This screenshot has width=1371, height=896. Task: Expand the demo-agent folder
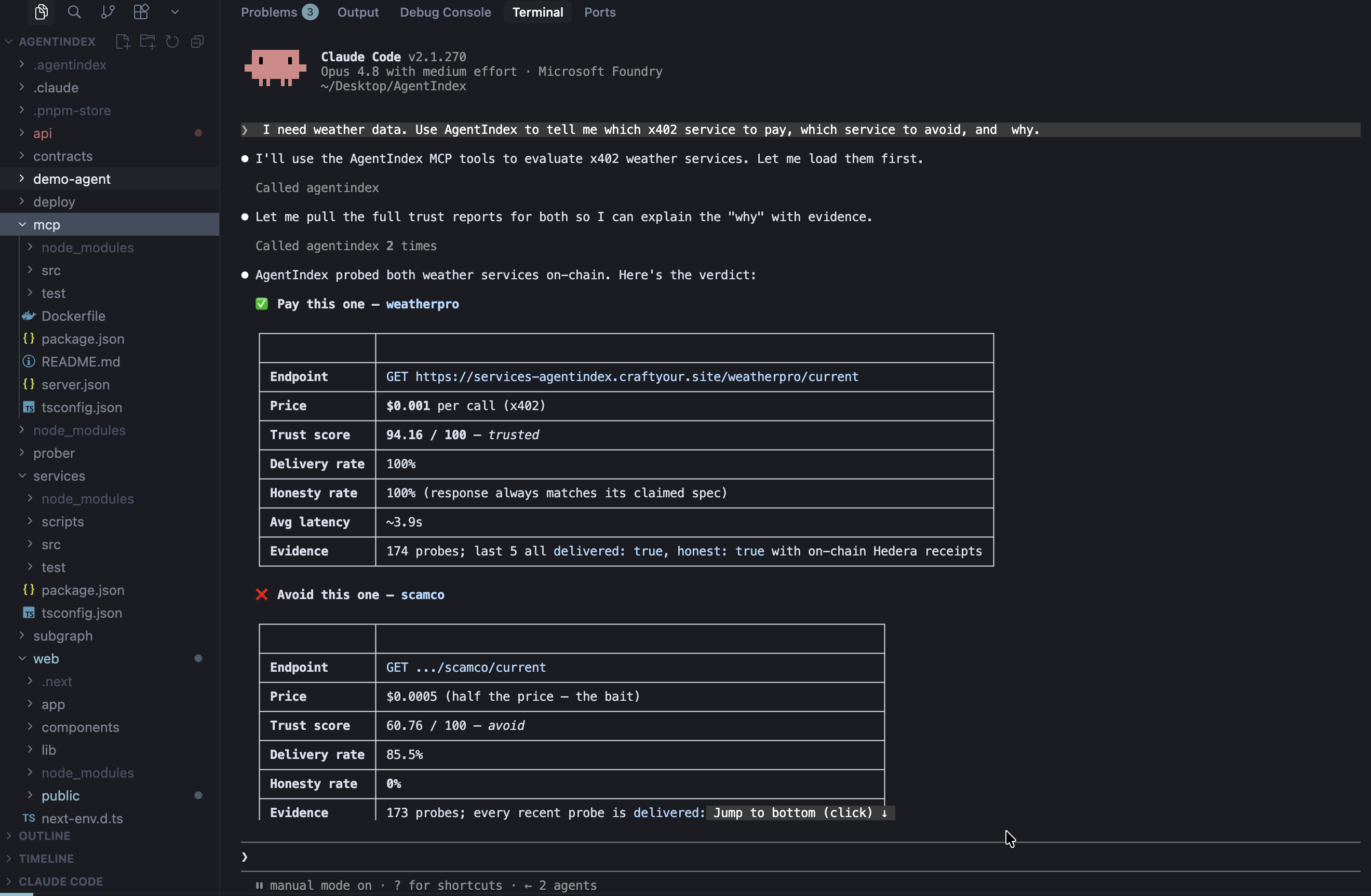[110, 179]
